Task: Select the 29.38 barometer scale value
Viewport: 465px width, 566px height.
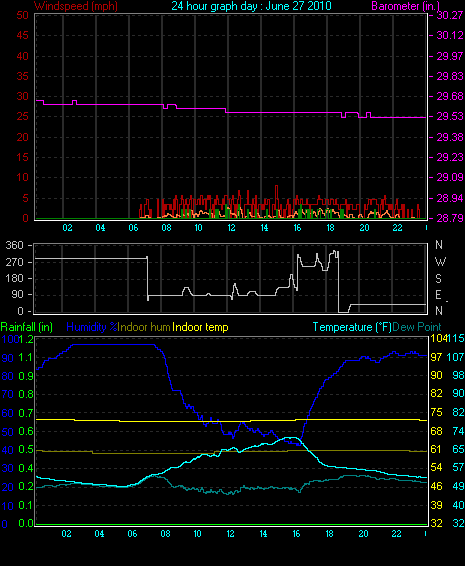Action: 450,137
